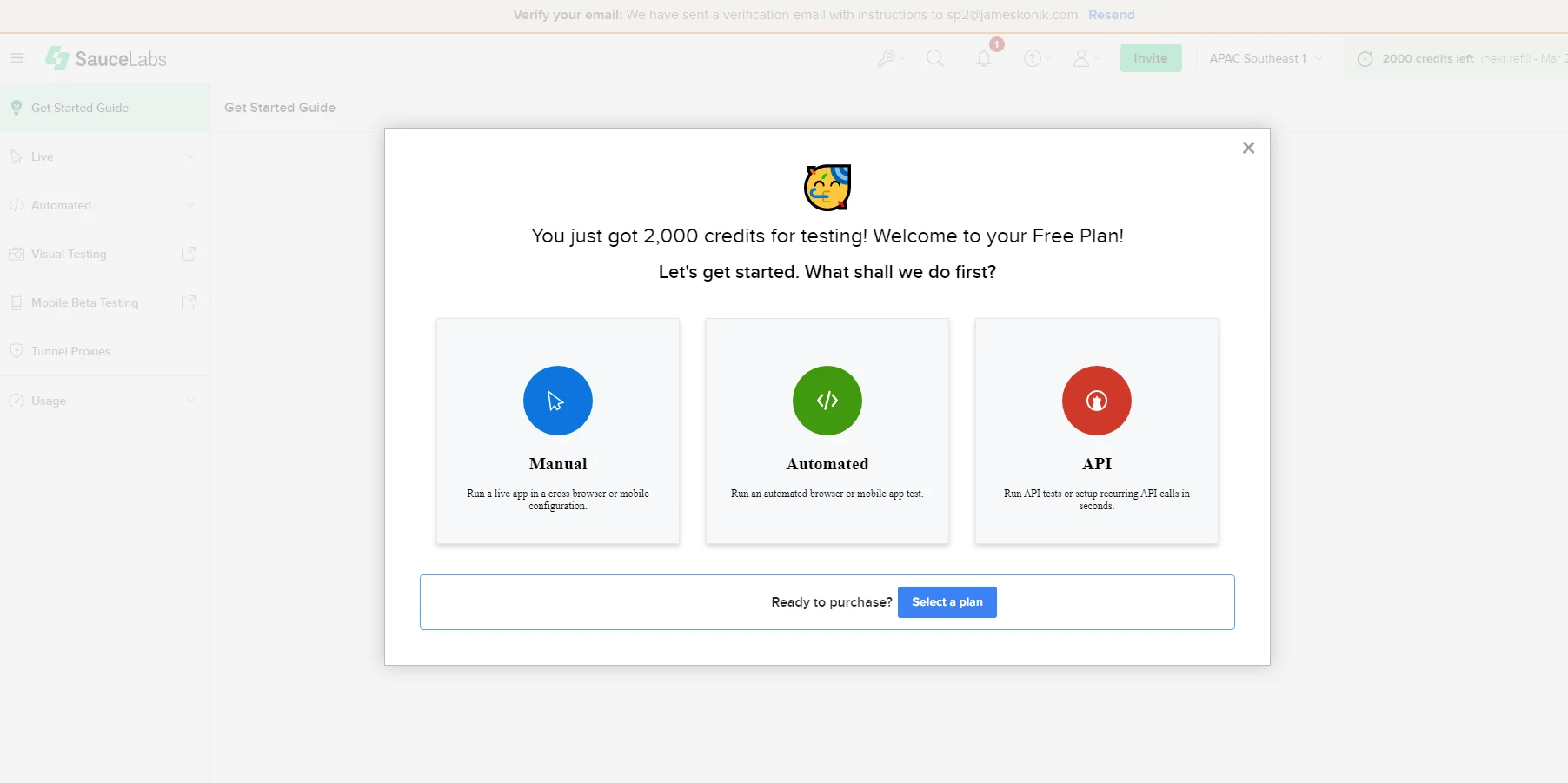Expand the Automated sidebar section
Screen dimensions: 1568x783
tap(190, 205)
